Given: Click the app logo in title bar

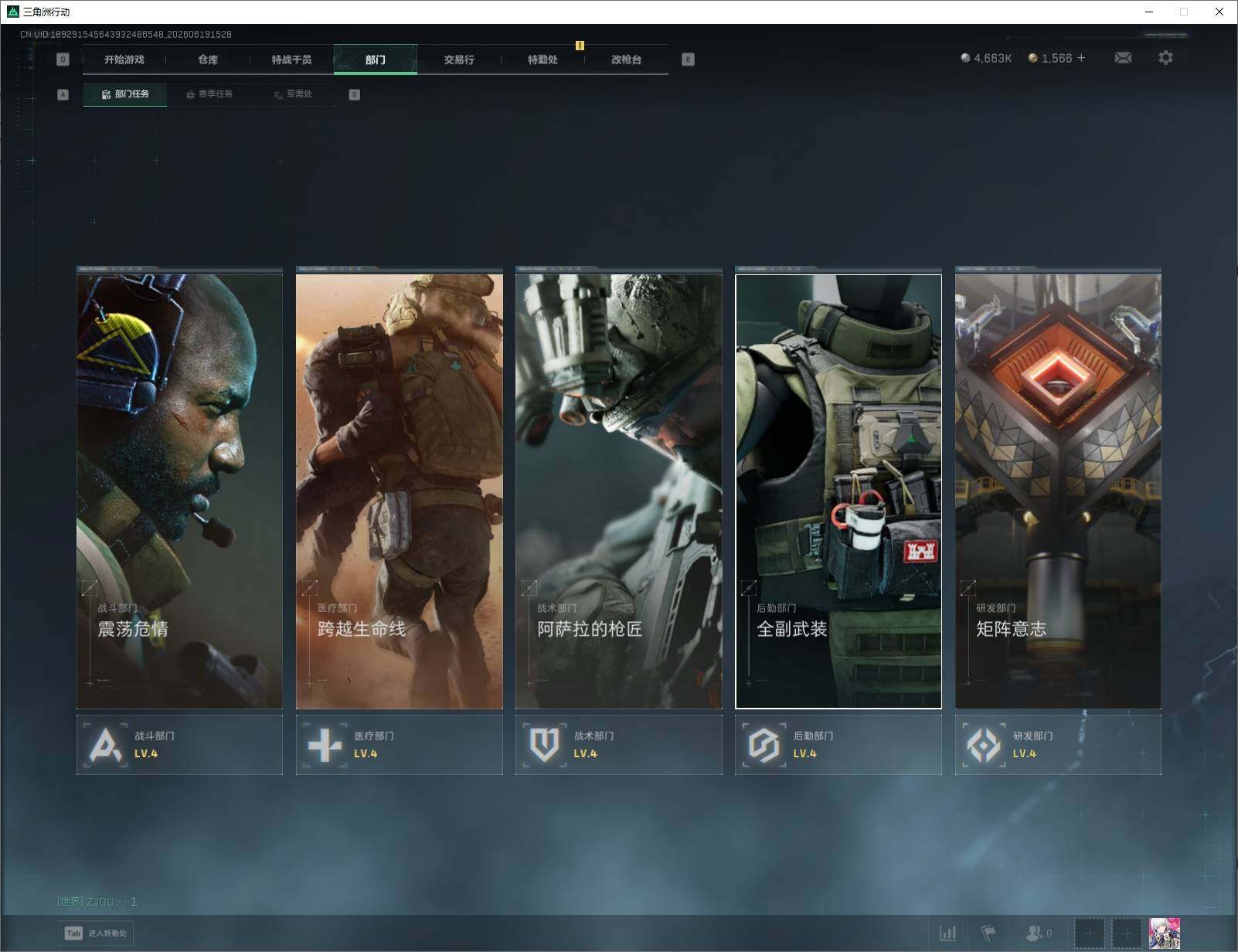Looking at the screenshot, I should [12, 12].
